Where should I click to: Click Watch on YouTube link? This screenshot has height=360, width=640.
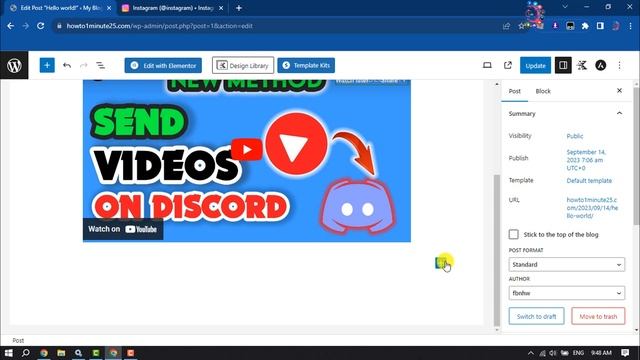coord(123,229)
